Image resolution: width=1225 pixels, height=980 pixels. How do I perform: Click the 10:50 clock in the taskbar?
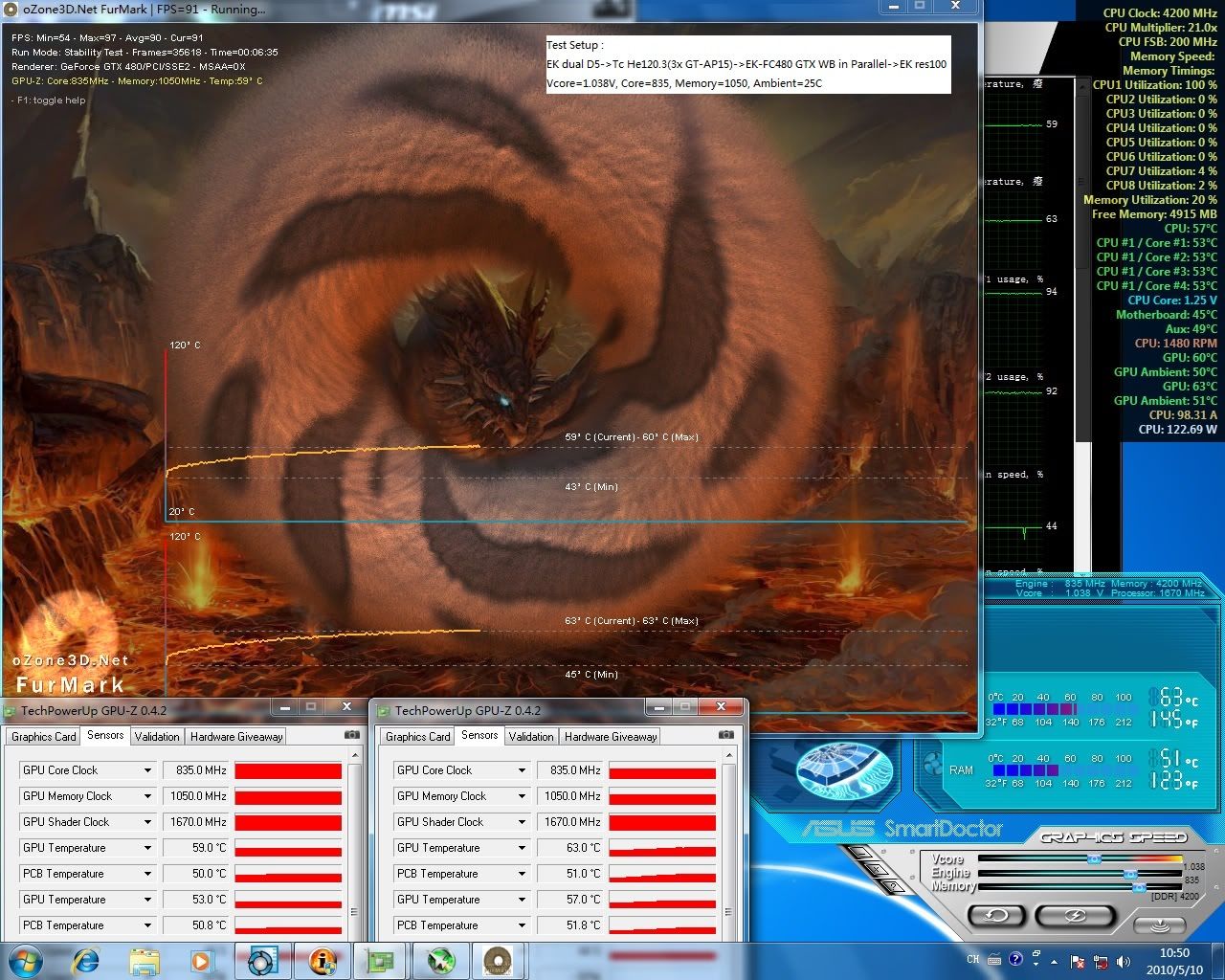click(x=1174, y=952)
